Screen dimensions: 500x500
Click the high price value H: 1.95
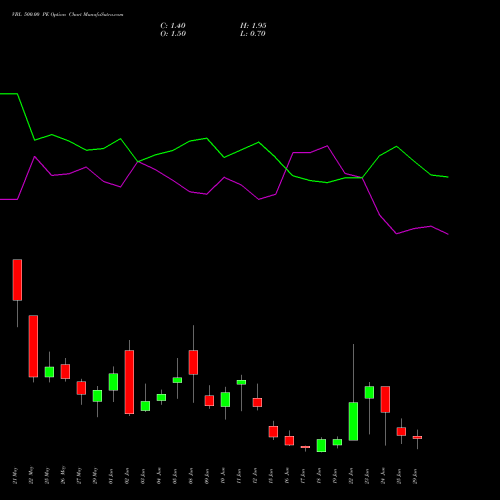click(253, 26)
